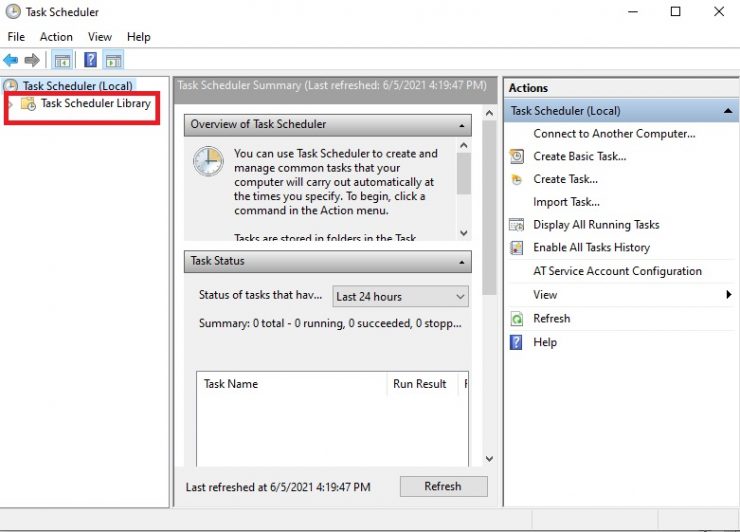Click the Task Scheduler title bar clock icon
The width and height of the screenshot is (740, 532).
point(13,12)
